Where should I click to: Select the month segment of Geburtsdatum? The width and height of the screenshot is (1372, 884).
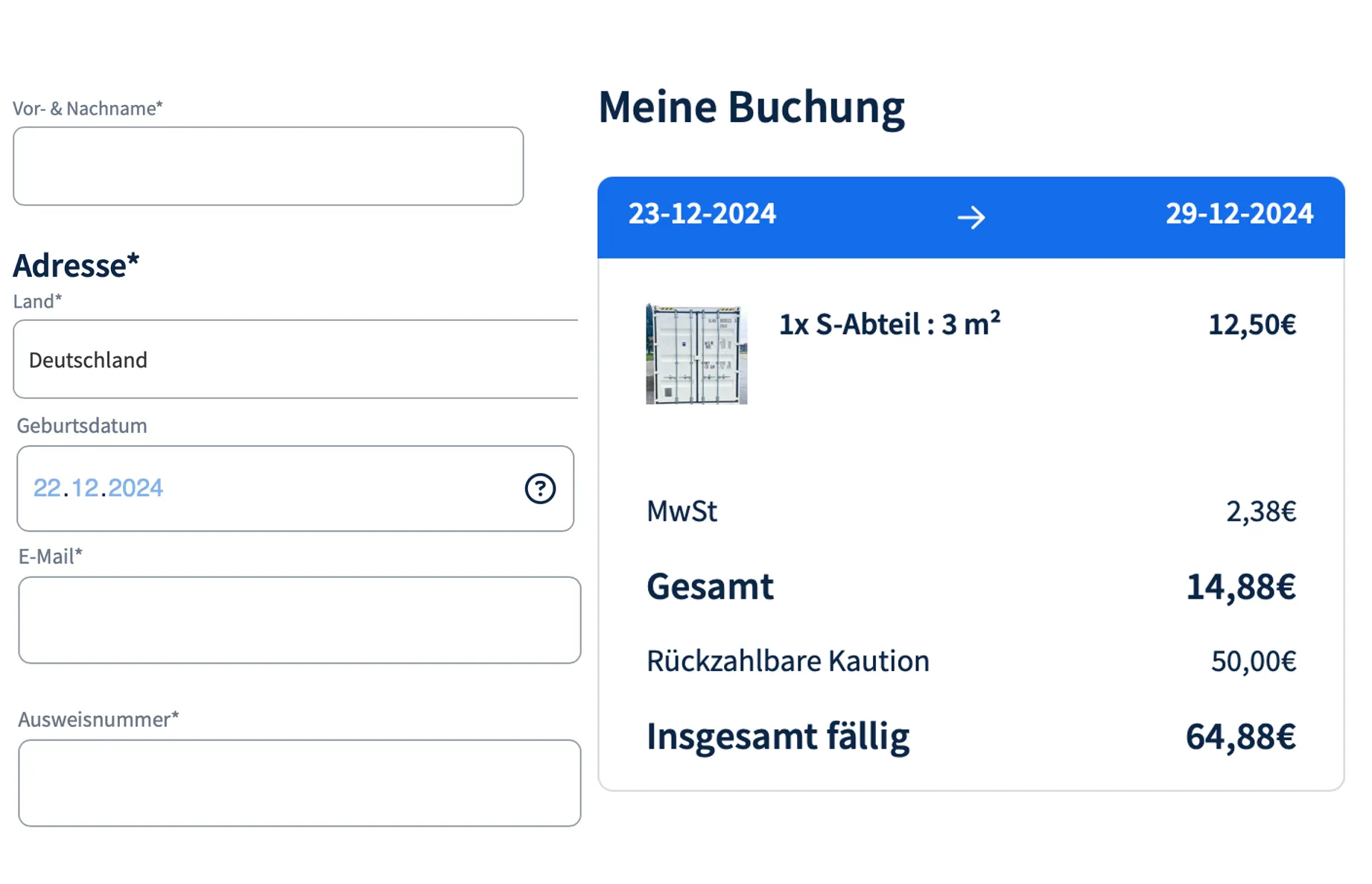click(x=85, y=488)
